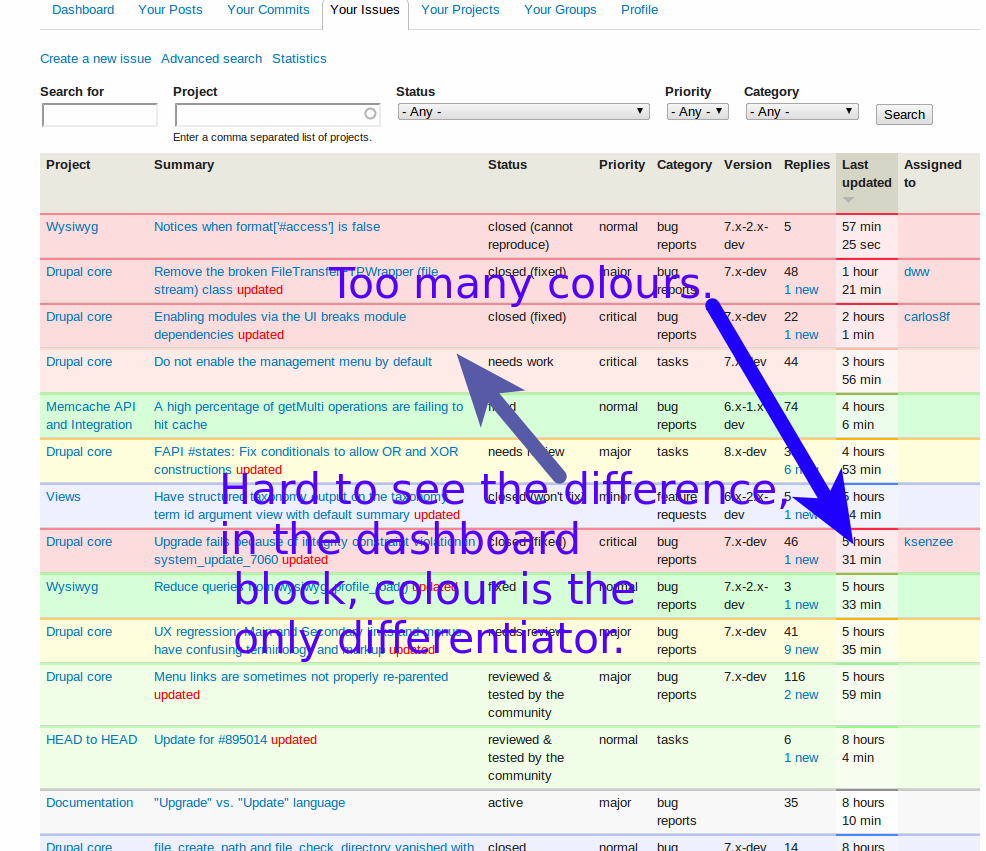This screenshot has height=851, width=986.
Task: View the Statistics link
Action: click(x=299, y=59)
